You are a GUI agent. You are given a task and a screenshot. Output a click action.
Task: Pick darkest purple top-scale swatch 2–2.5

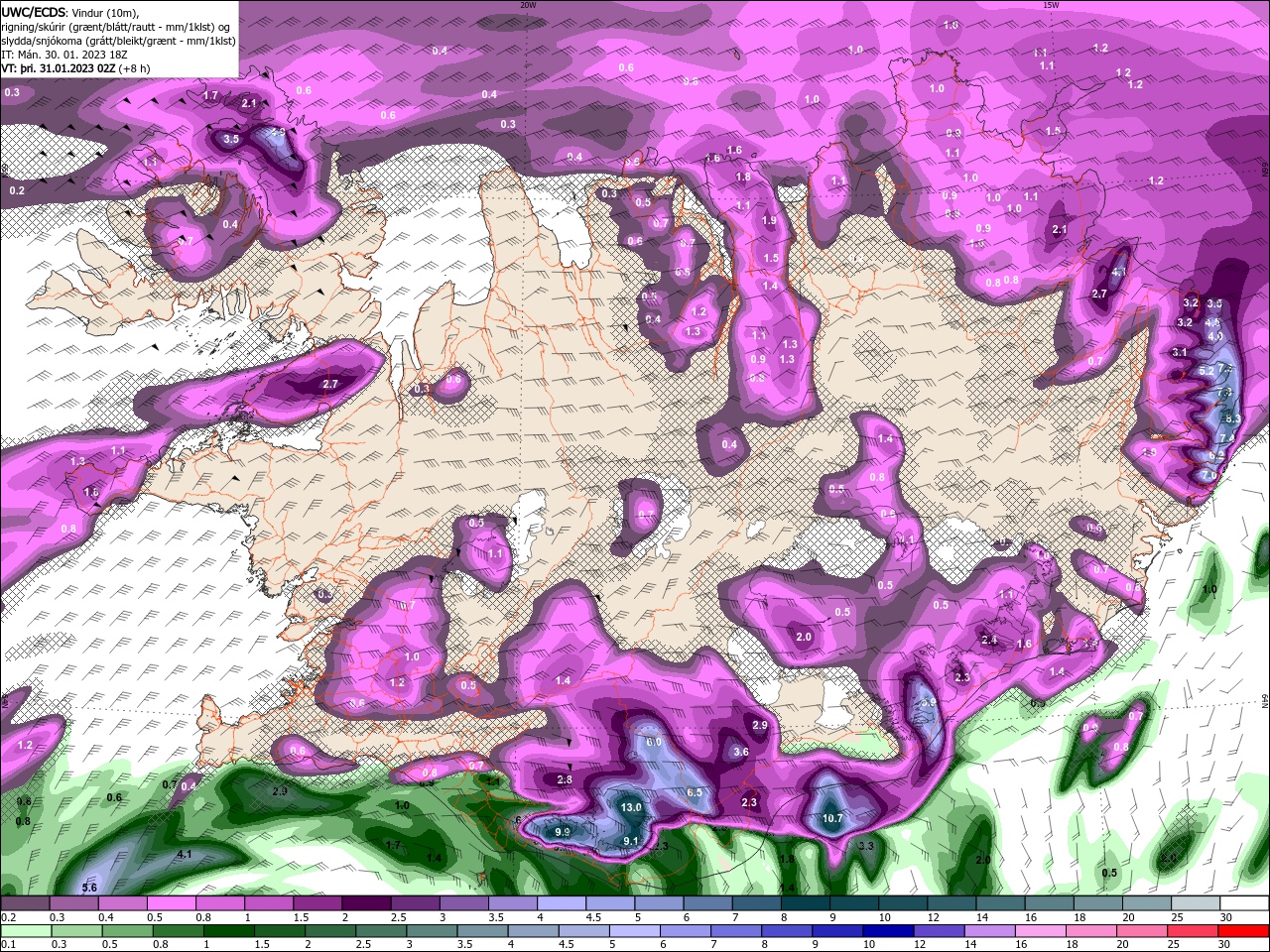pos(366,903)
